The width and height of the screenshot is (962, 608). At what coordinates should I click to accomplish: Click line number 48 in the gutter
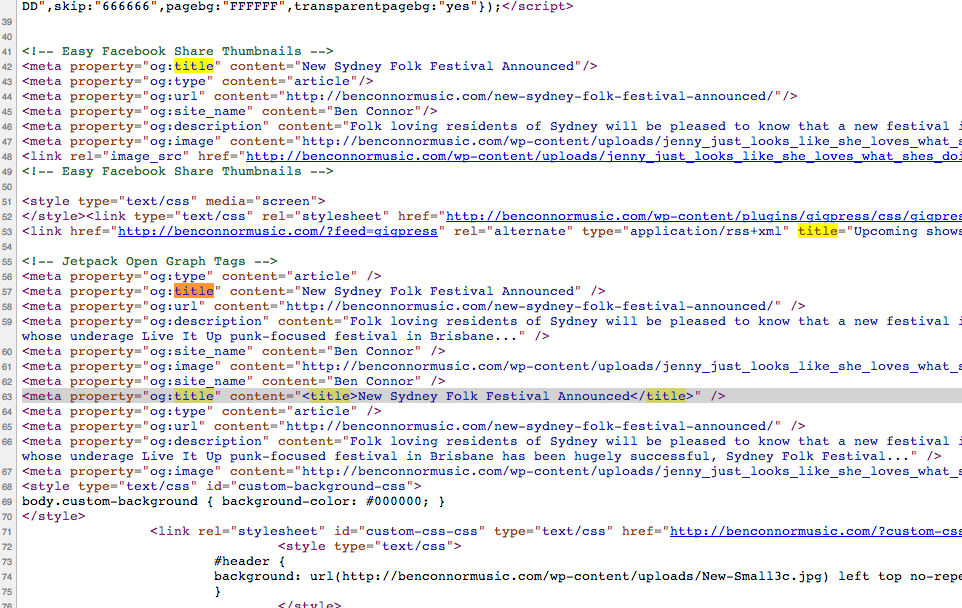(7, 157)
